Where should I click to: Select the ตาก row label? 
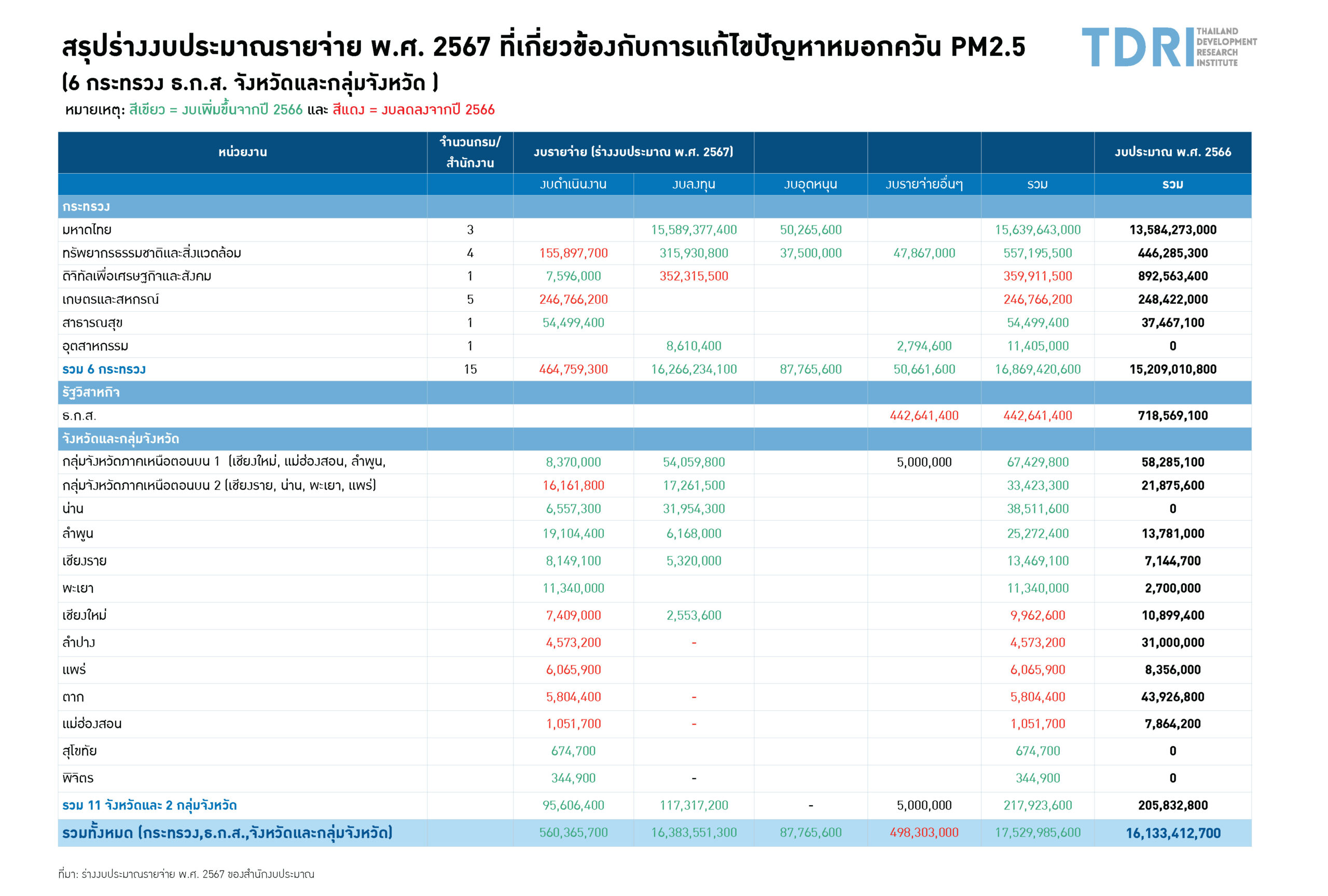(x=73, y=697)
